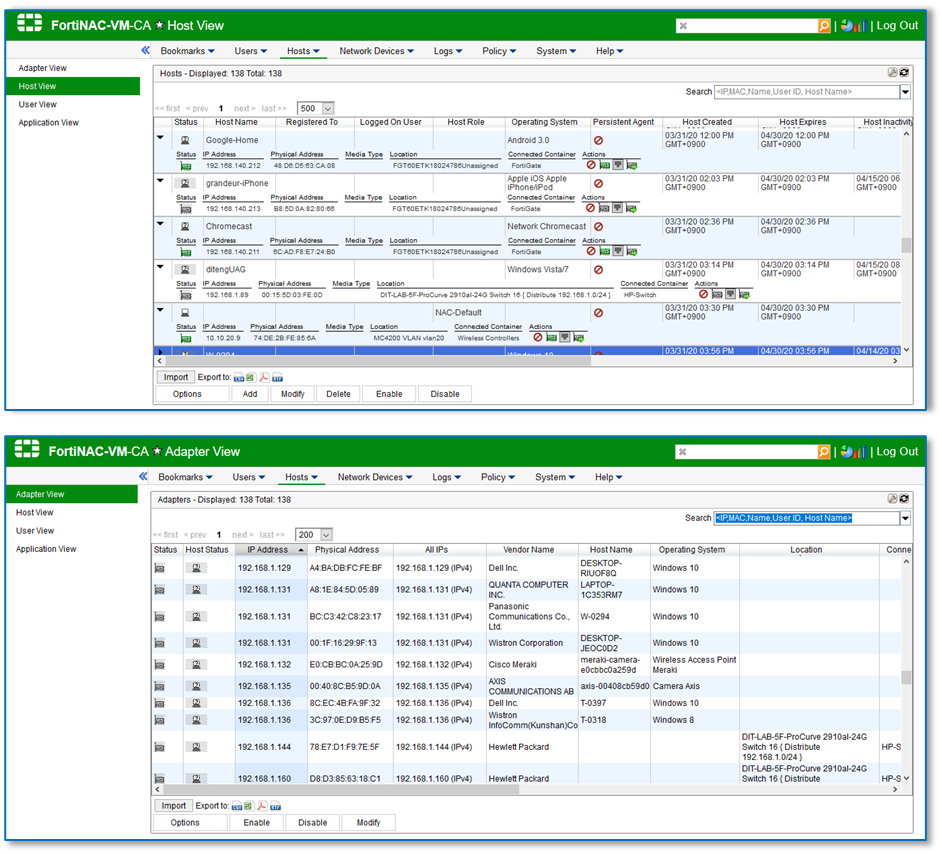Collapse the ditengUAG host row
The width and height of the screenshot is (942, 854).
(x=160, y=267)
